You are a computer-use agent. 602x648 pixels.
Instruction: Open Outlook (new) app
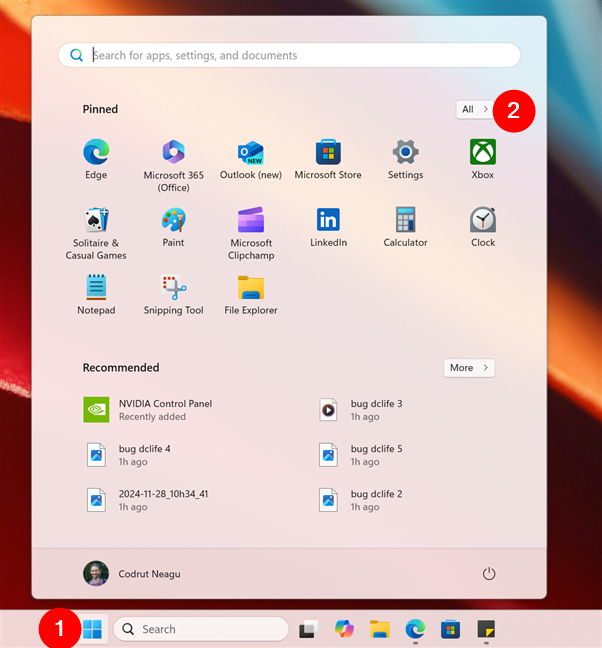[251, 160]
